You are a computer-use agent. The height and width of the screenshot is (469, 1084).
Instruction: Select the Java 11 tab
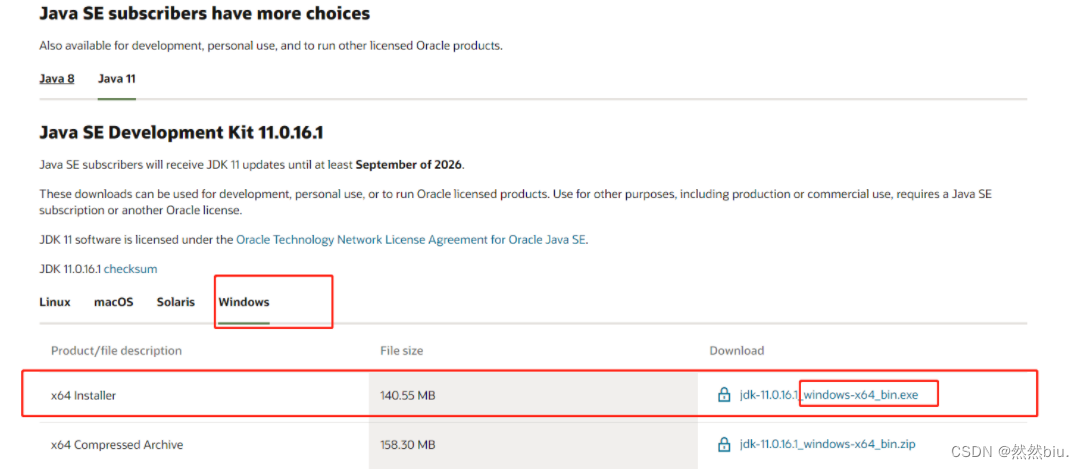point(117,79)
